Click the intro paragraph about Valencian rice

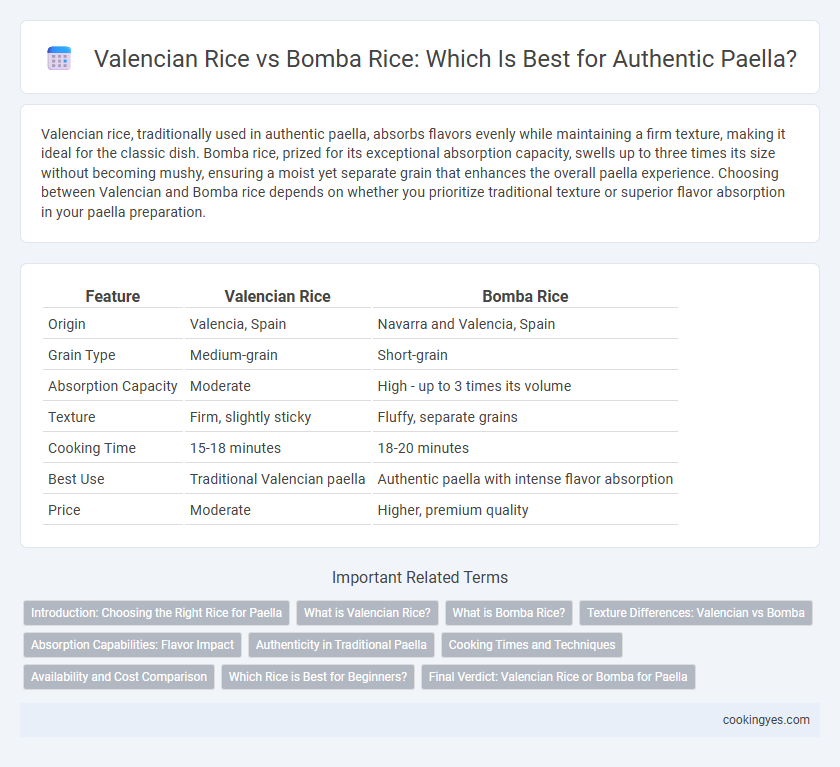[x=414, y=173]
